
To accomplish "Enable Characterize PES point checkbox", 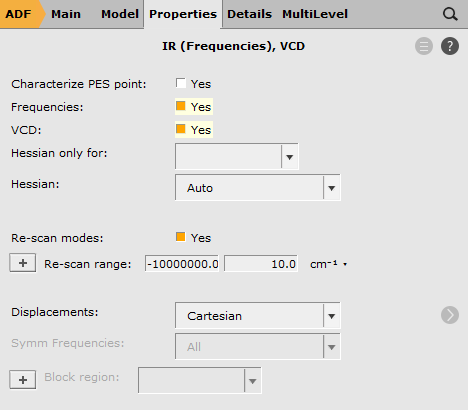I will 181,83.
